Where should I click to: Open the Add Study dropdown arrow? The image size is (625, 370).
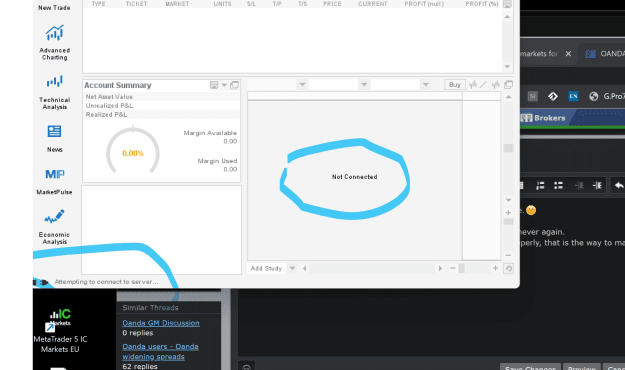[x=292, y=268]
